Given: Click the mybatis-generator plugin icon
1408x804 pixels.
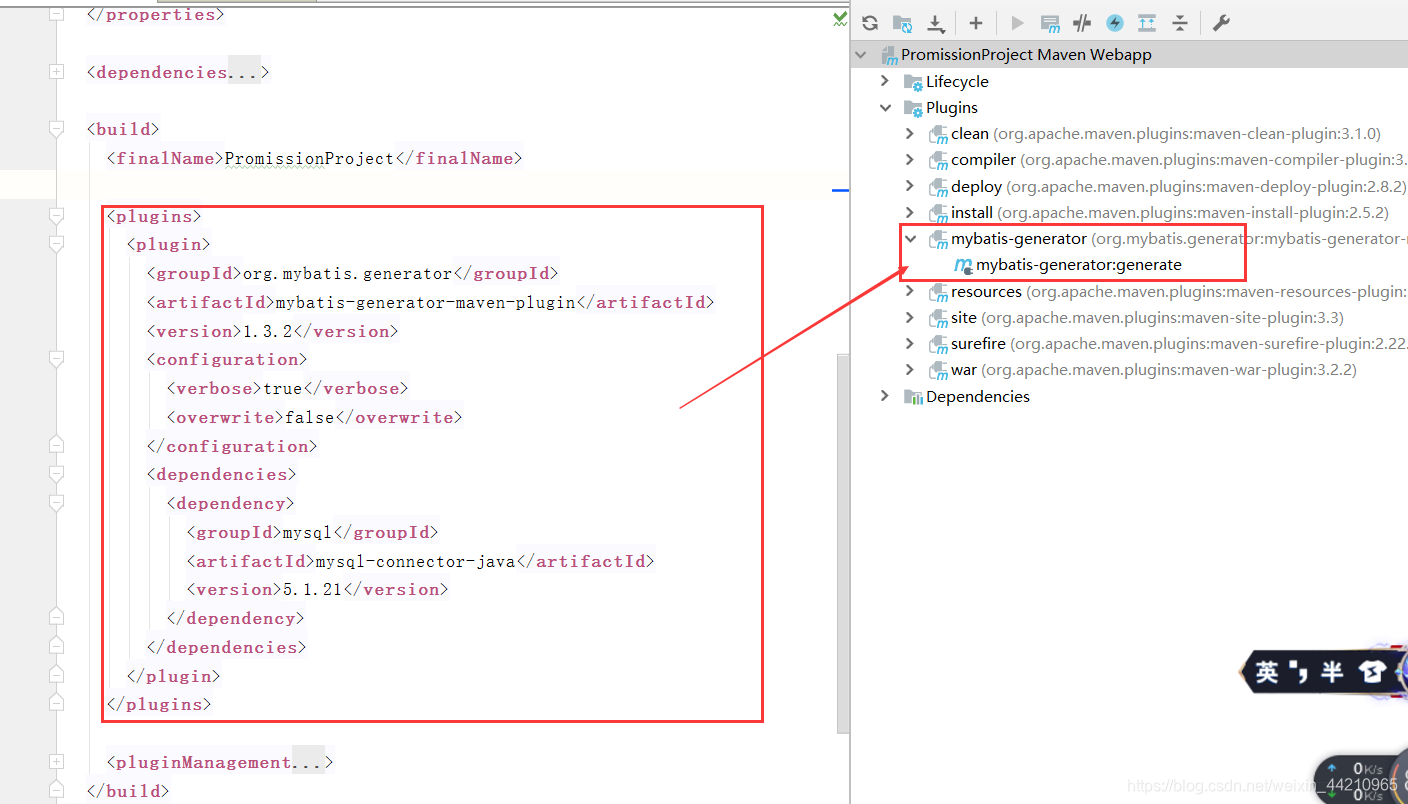Looking at the screenshot, I should coord(938,239).
